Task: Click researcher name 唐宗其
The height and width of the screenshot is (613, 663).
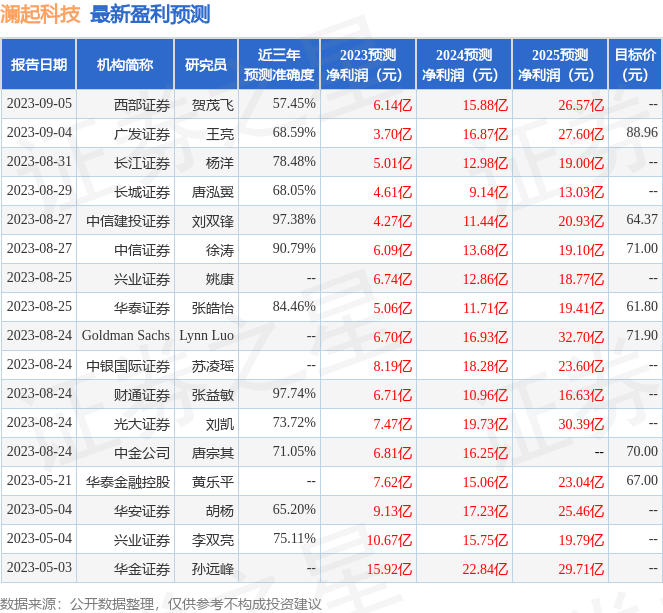Action: [x=213, y=453]
